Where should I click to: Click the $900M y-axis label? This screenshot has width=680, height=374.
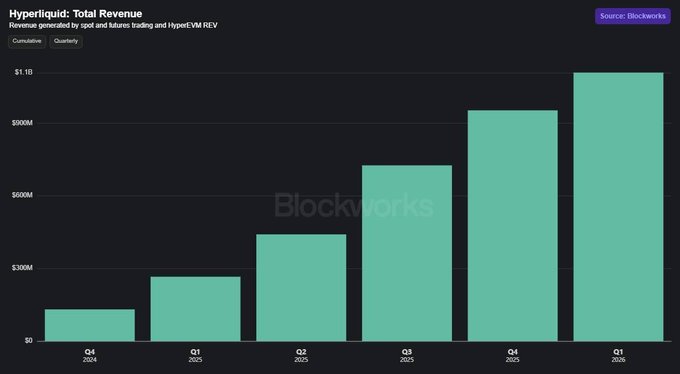coord(22,123)
